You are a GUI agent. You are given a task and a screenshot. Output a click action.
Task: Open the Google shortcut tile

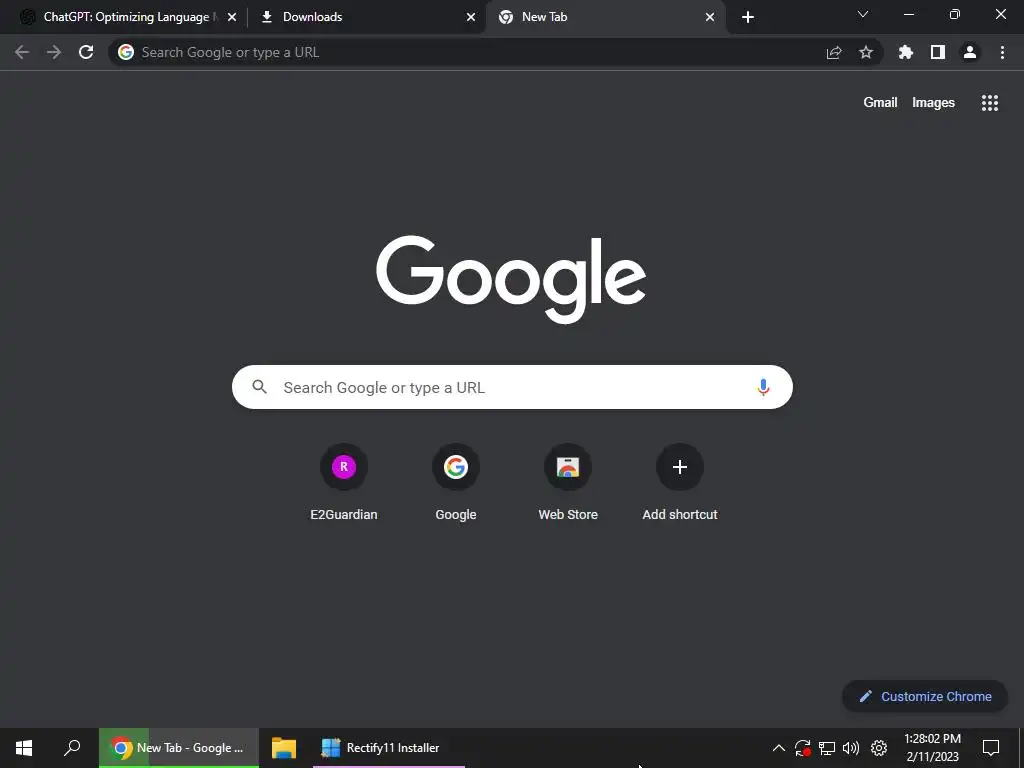click(456, 483)
